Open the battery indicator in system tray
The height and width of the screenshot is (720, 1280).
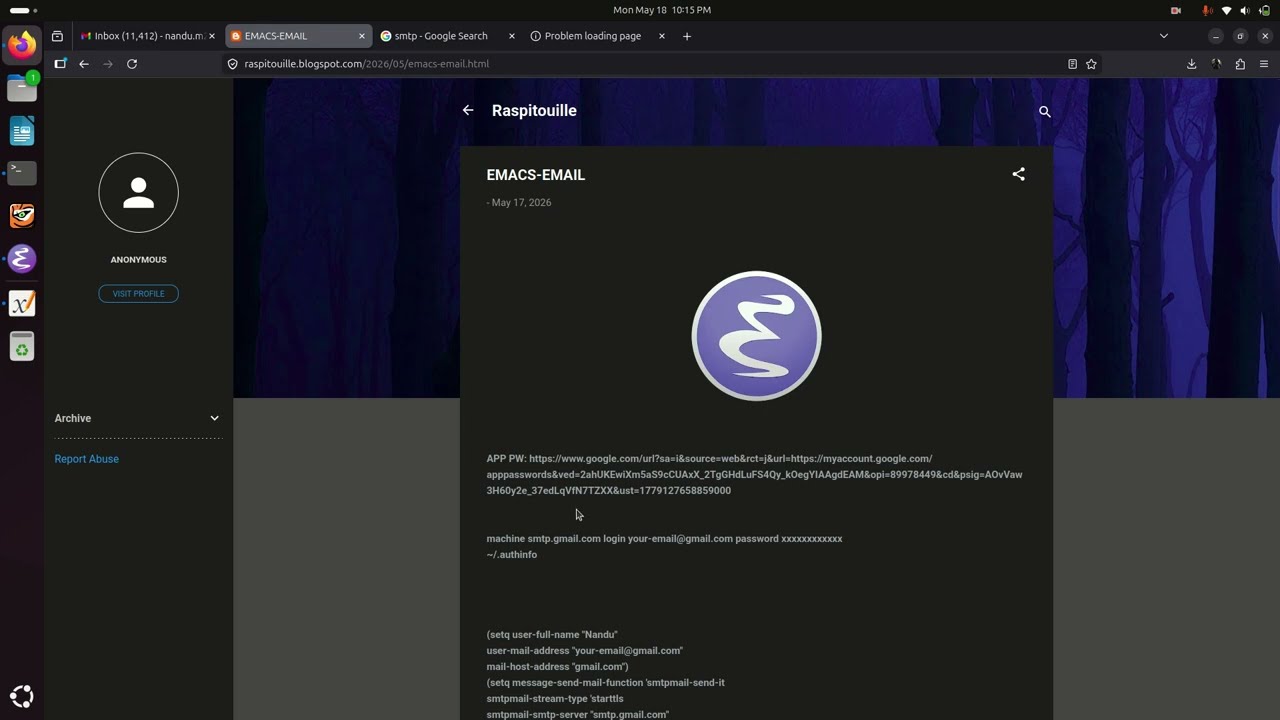[1264, 10]
